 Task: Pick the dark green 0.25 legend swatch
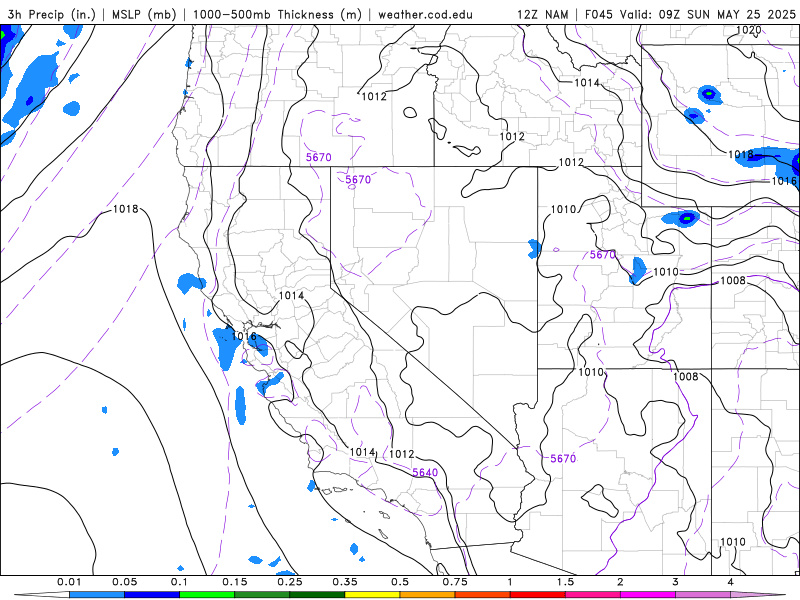[317, 595]
